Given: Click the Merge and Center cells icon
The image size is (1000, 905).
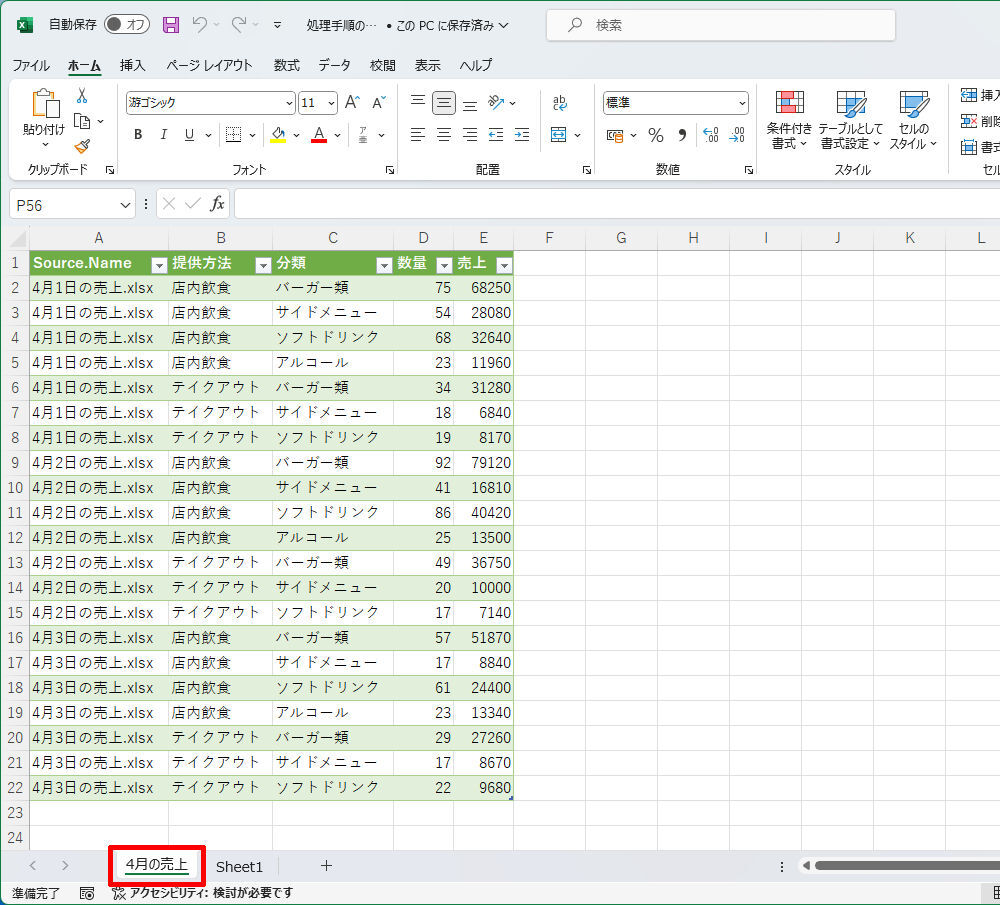Looking at the screenshot, I should point(559,135).
